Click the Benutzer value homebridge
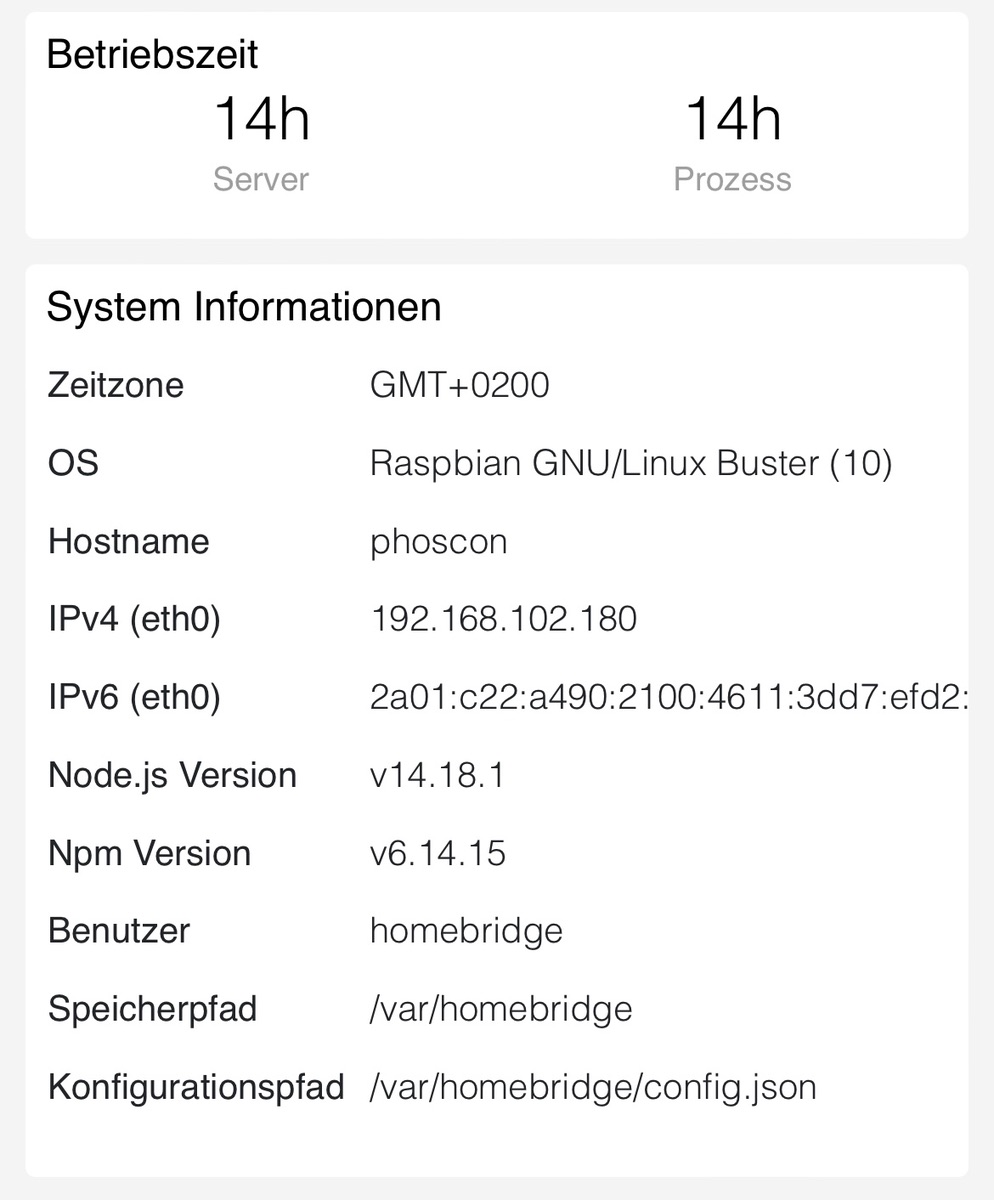This screenshot has height=1200, width=994. tap(466, 931)
